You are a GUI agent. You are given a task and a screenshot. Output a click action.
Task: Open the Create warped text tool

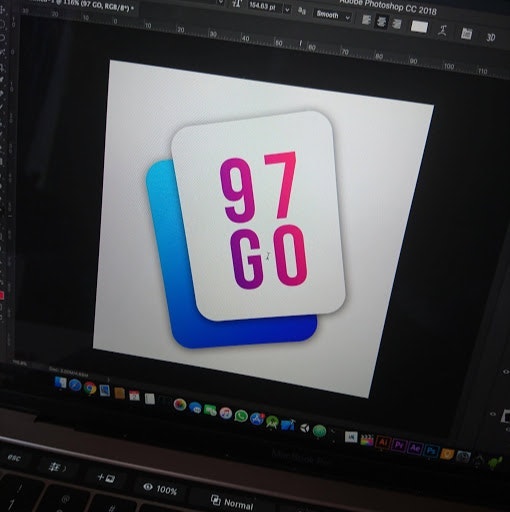point(443,31)
